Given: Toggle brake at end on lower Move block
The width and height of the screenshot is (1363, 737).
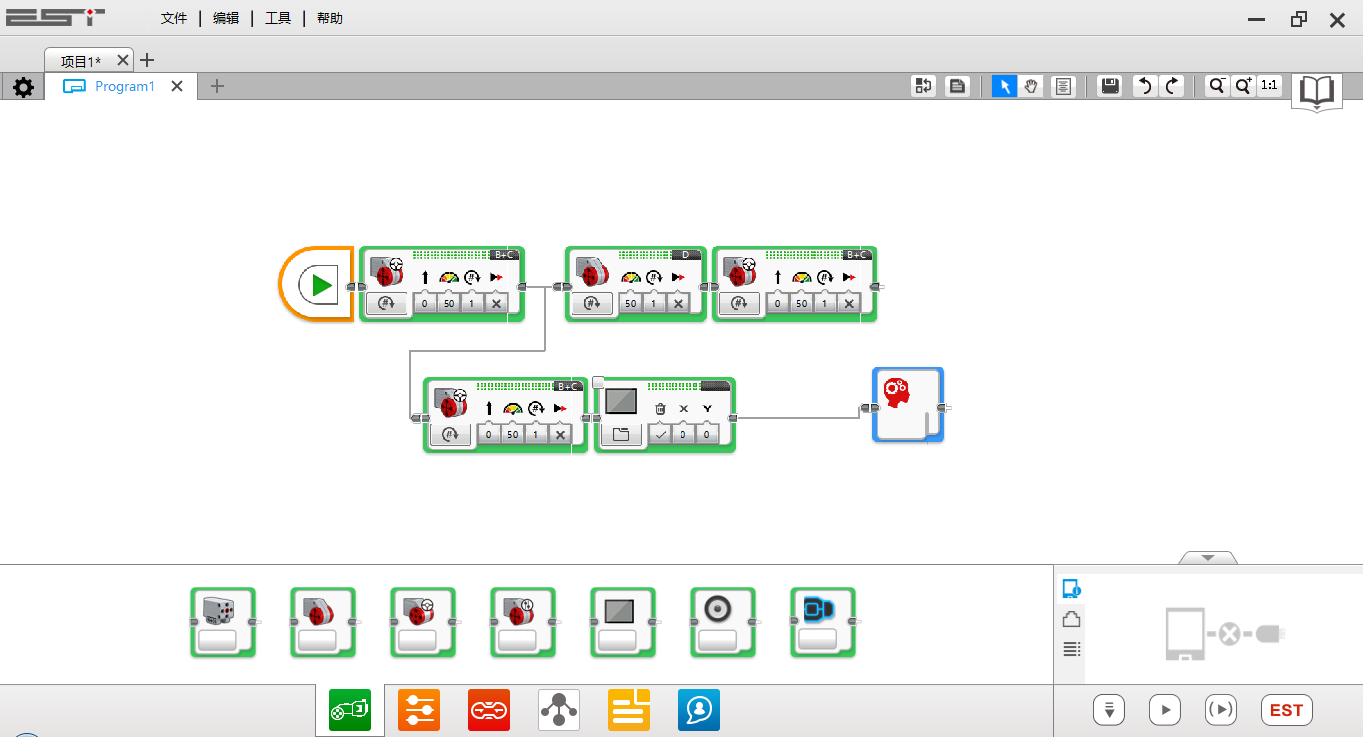Looking at the screenshot, I should click(560, 434).
